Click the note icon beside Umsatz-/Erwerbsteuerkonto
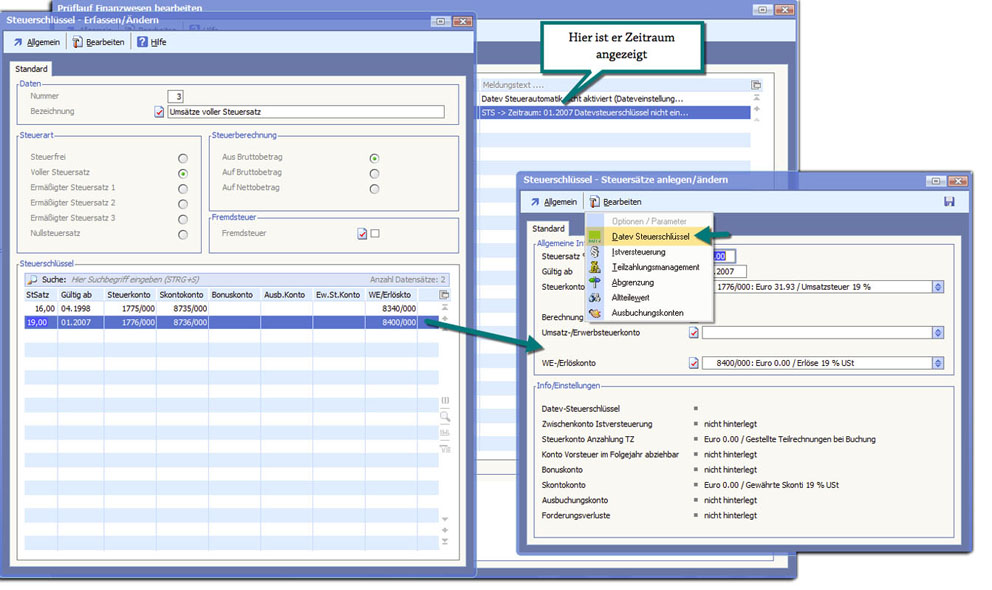Screen dimensions: 992x590 pos(694,333)
